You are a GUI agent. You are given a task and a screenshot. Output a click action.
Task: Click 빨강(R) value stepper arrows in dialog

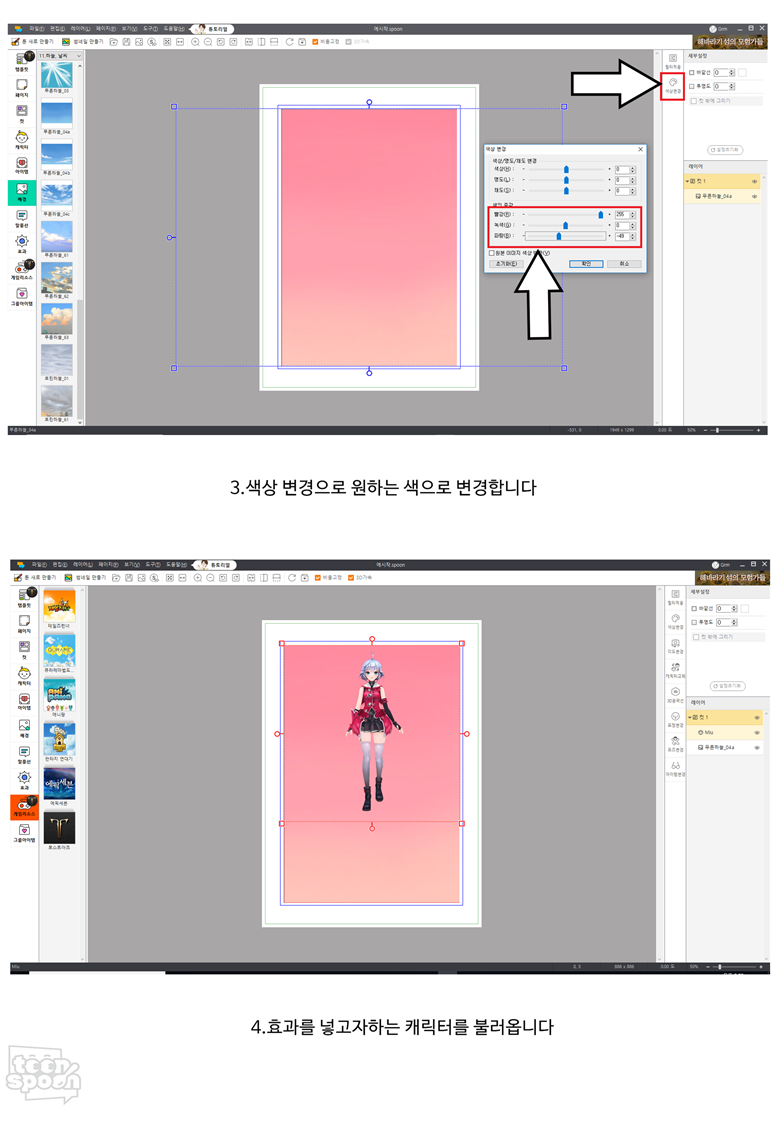click(633, 215)
